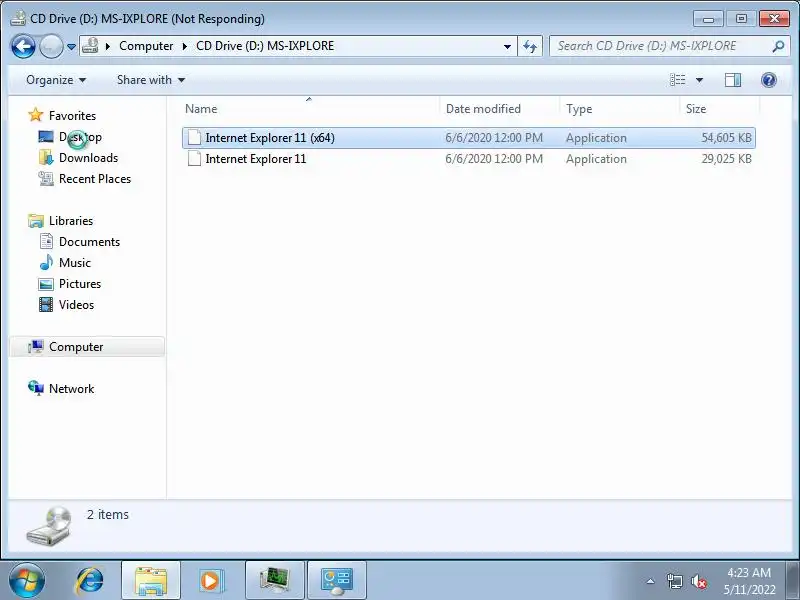Click the Internet Explorer 11 file icon
The image size is (800, 600).
tap(194, 159)
